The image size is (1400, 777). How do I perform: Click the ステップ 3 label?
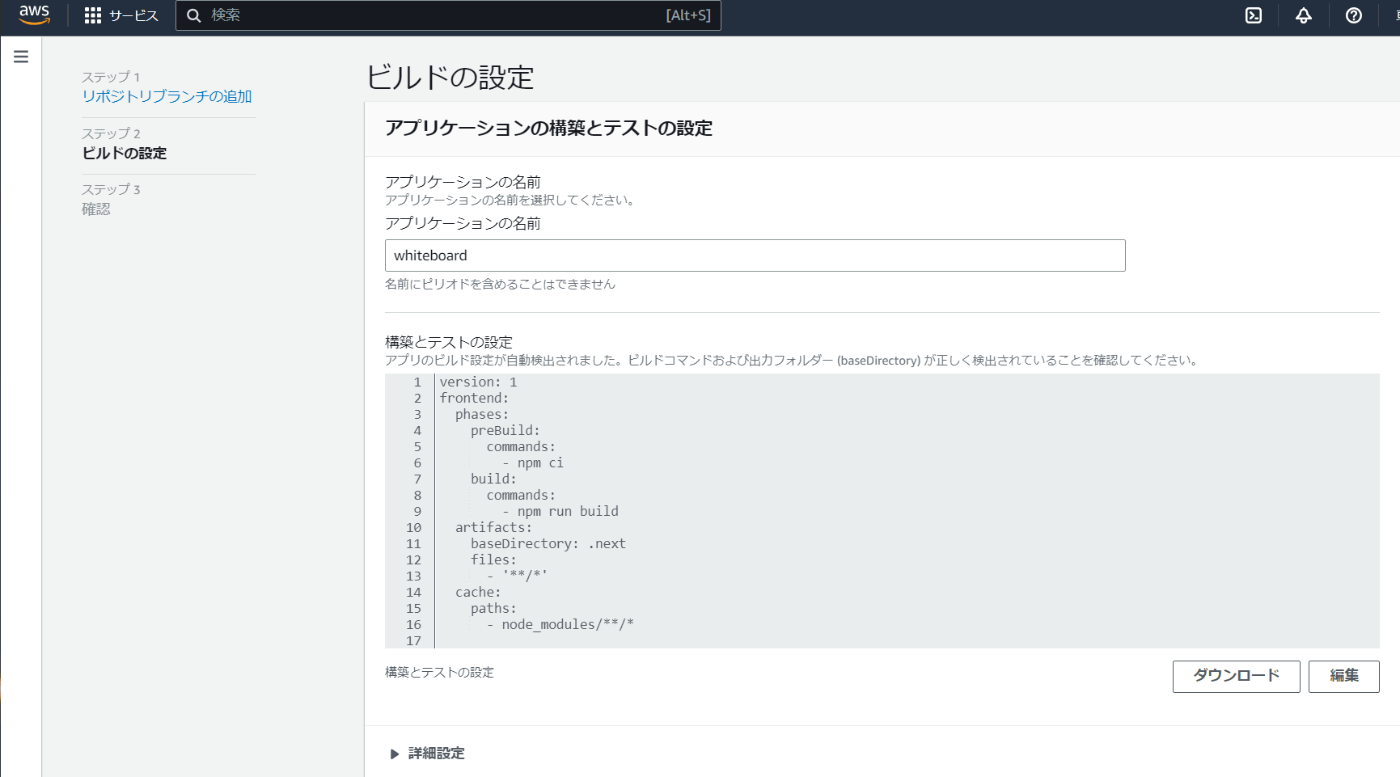111,189
